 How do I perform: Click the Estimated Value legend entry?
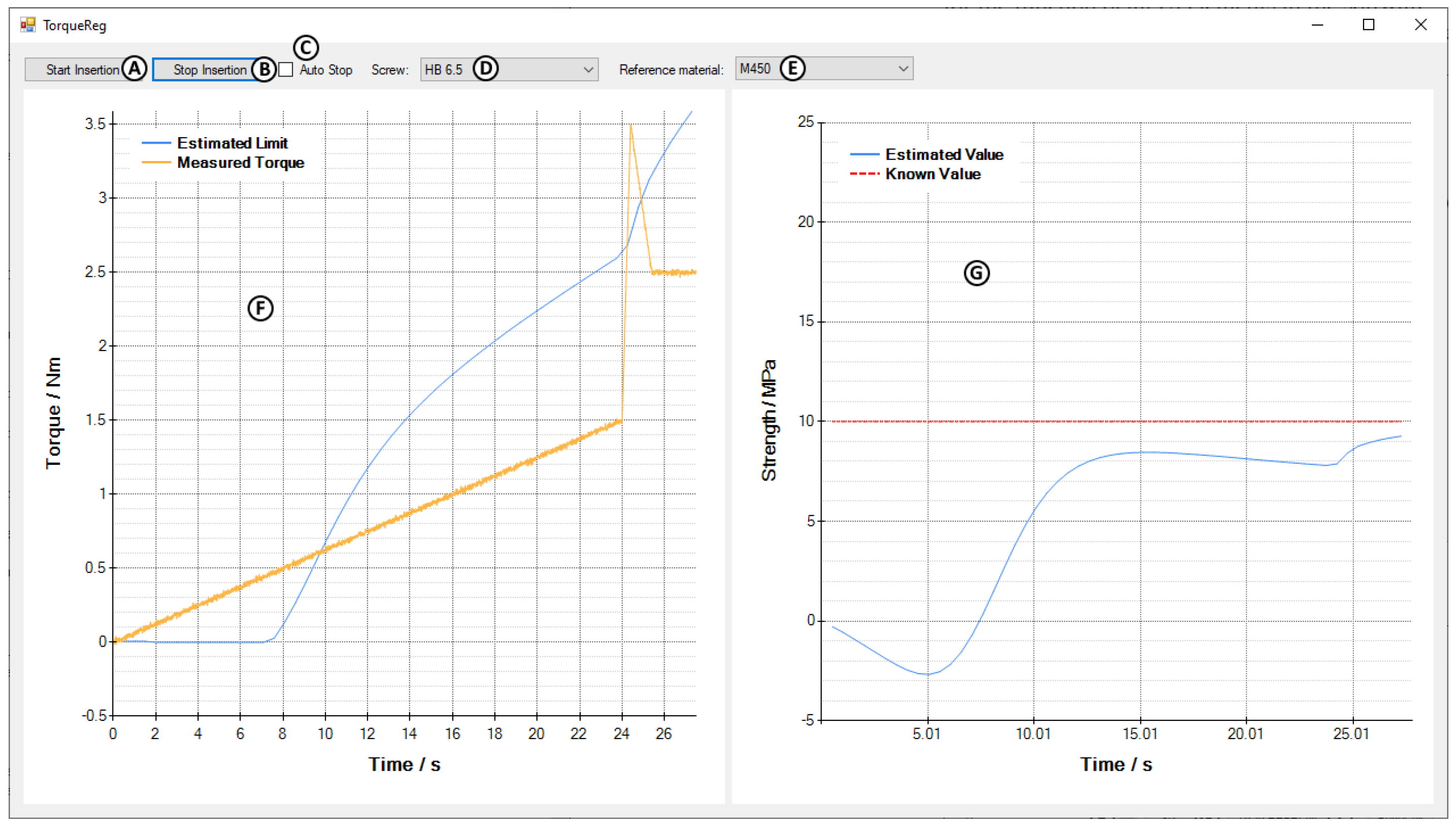tap(944, 155)
